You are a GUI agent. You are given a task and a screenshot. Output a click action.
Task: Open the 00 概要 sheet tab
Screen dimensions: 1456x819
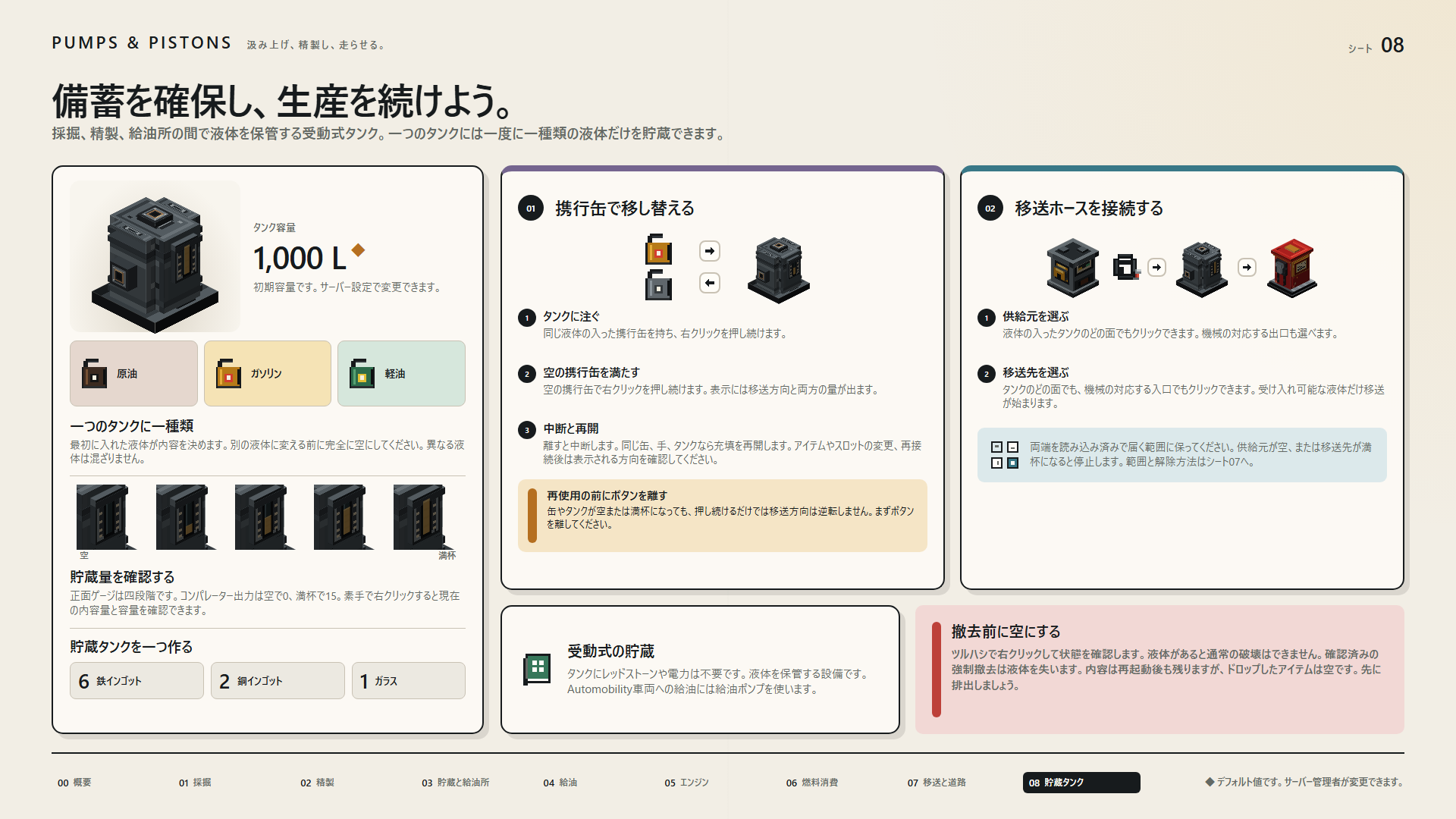pyautogui.click(x=74, y=783)
